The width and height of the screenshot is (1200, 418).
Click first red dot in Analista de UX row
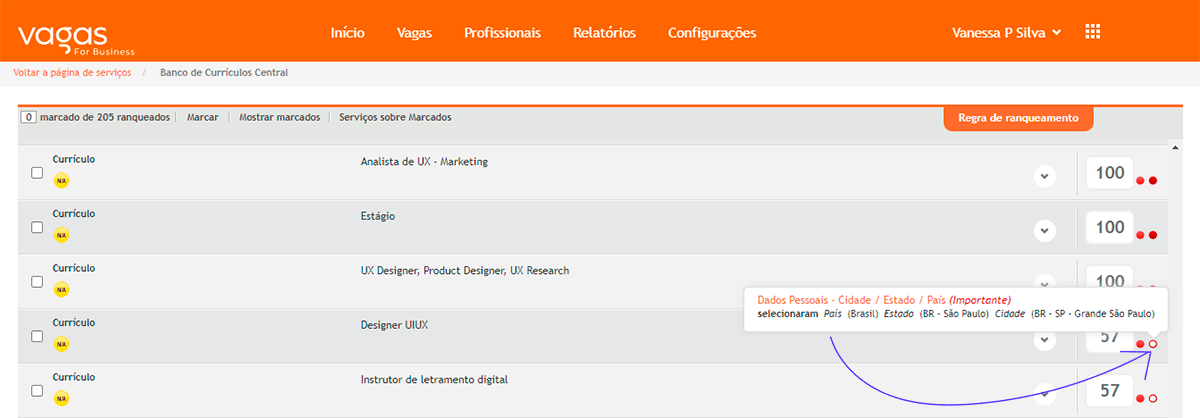[1140, 181]
